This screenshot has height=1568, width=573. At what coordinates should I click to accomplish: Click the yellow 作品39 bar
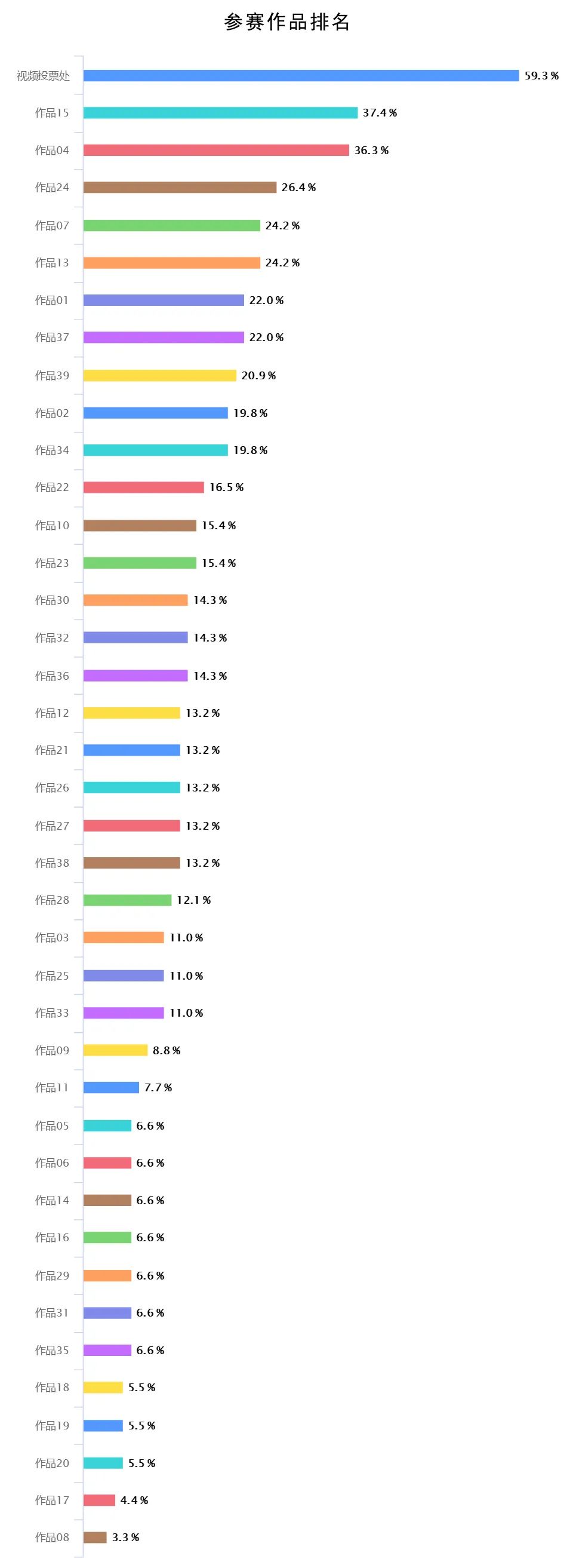point(159,376)
